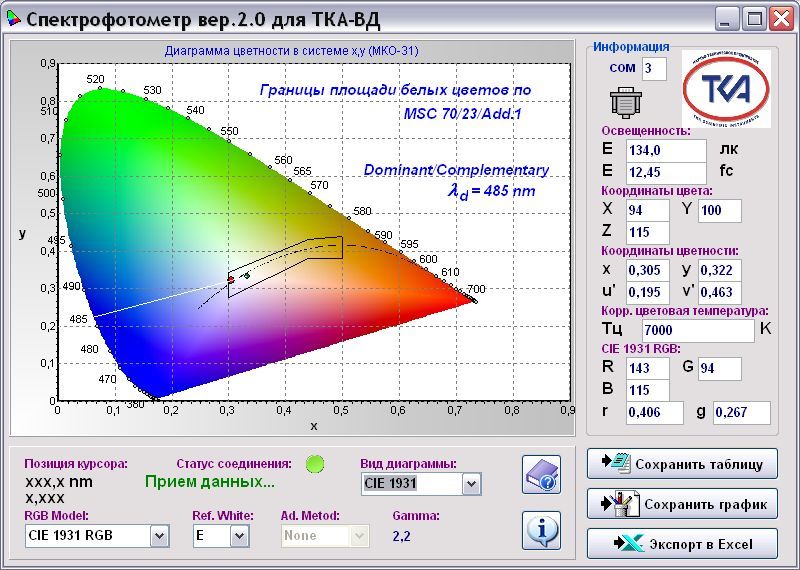Expand the Вид диаграммы dropdown
Image resolution: width=800 pixels, height=570 pixels.
point(471,484)
